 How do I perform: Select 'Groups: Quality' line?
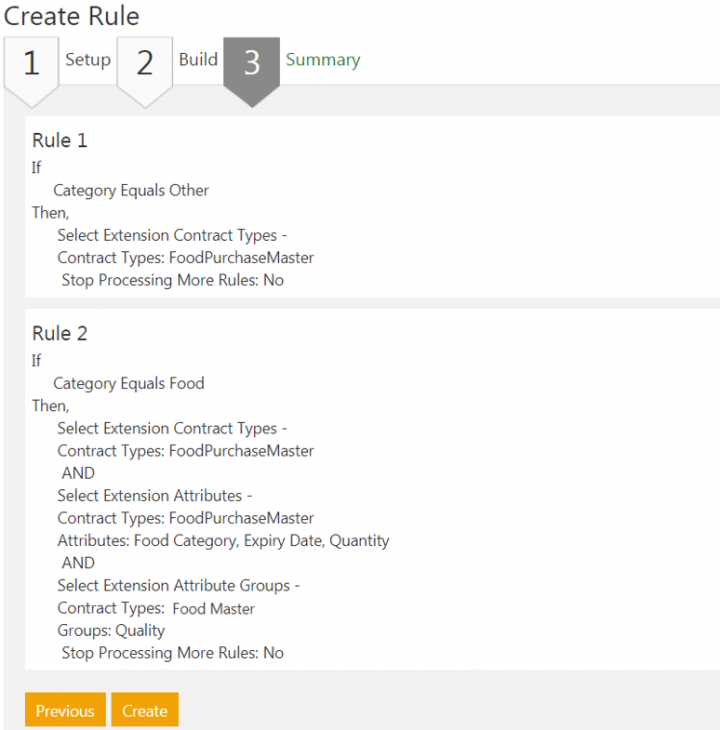tap(111, 630)
